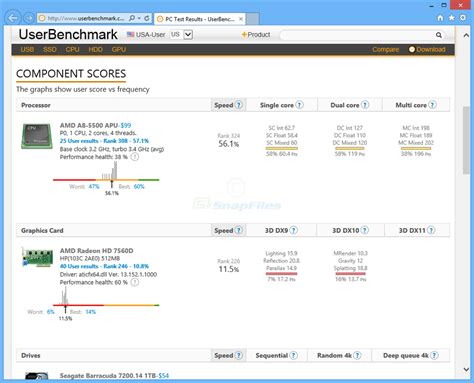Open browser home icon
Screen dimensions: 474x383
[x=440, y=18]
